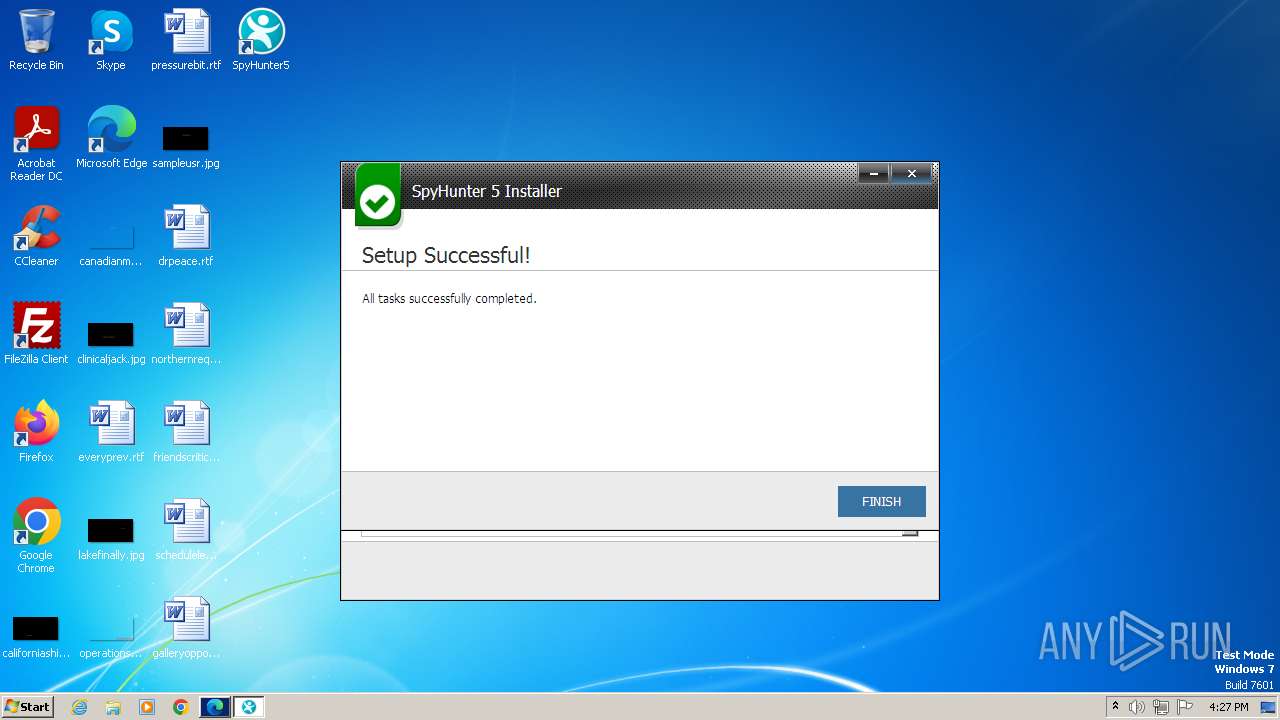Launch CCleaner desktop shortcut

tap(36, 236)
